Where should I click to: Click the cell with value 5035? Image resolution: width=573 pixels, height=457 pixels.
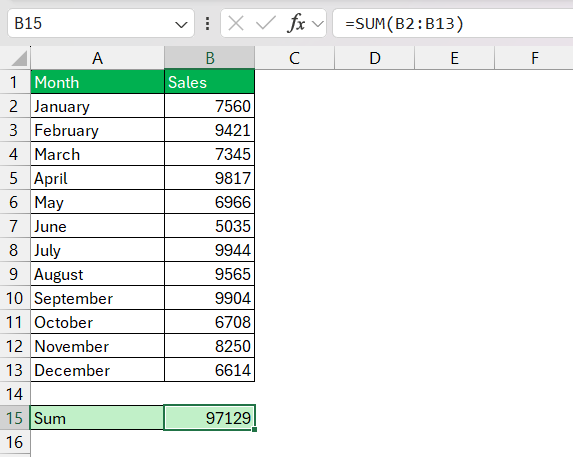point(209,226)
